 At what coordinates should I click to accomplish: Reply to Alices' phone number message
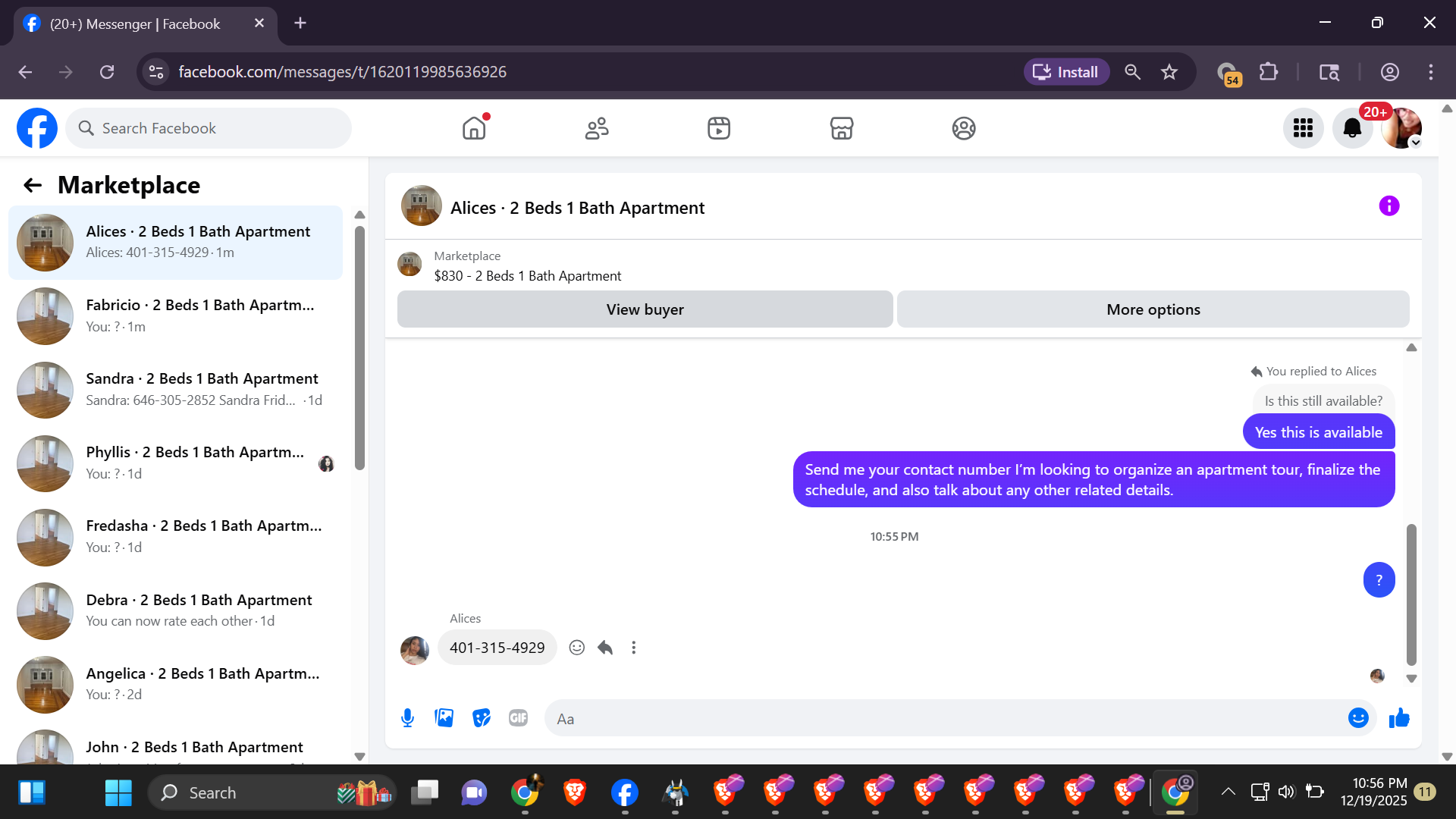coord(604,648)
